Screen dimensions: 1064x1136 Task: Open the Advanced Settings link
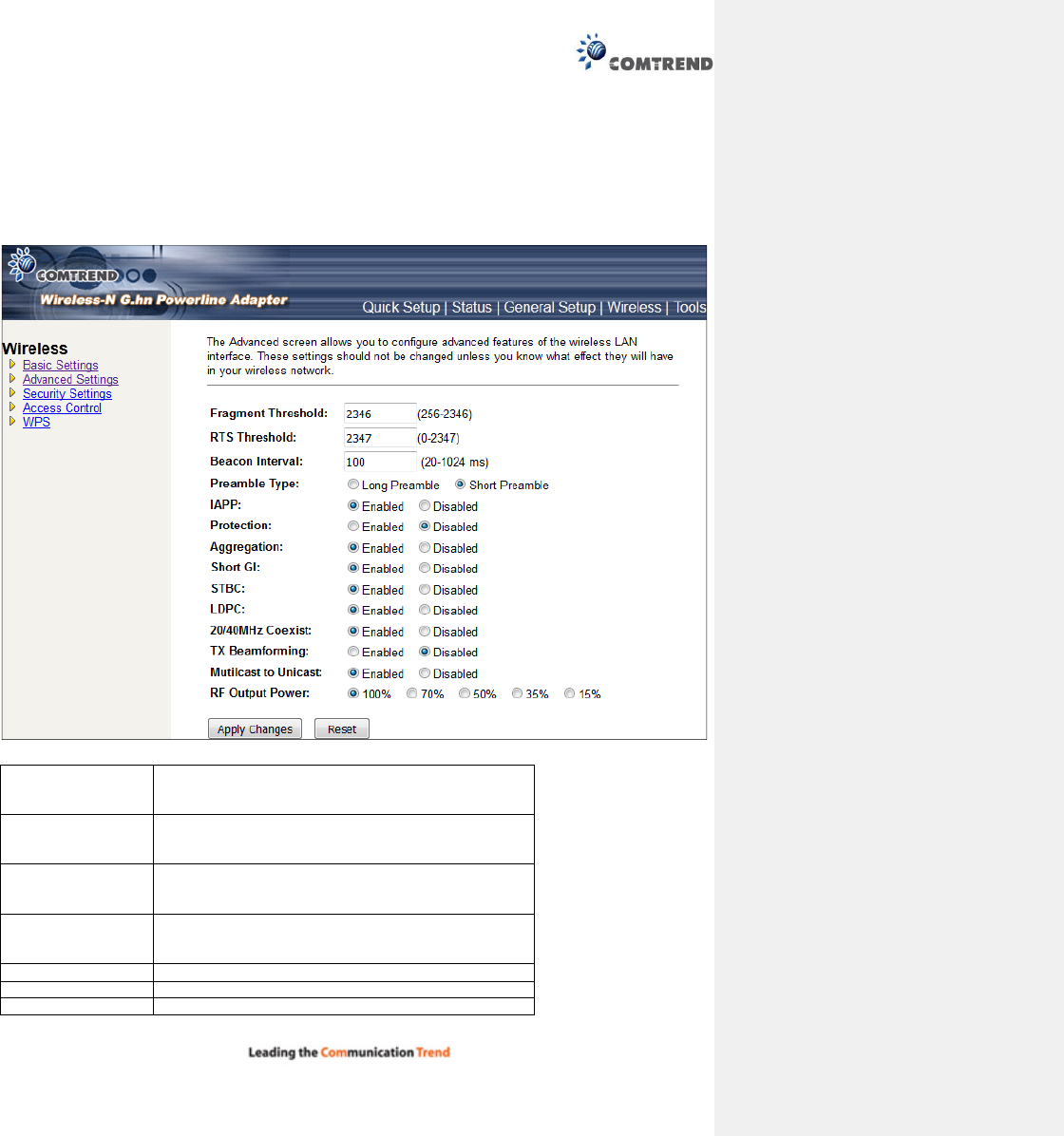(70, 380)
